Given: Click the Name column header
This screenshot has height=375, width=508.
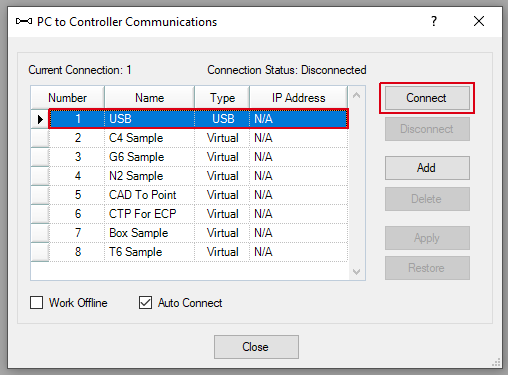Looking at the screenshot, I should tap(149, 98).
